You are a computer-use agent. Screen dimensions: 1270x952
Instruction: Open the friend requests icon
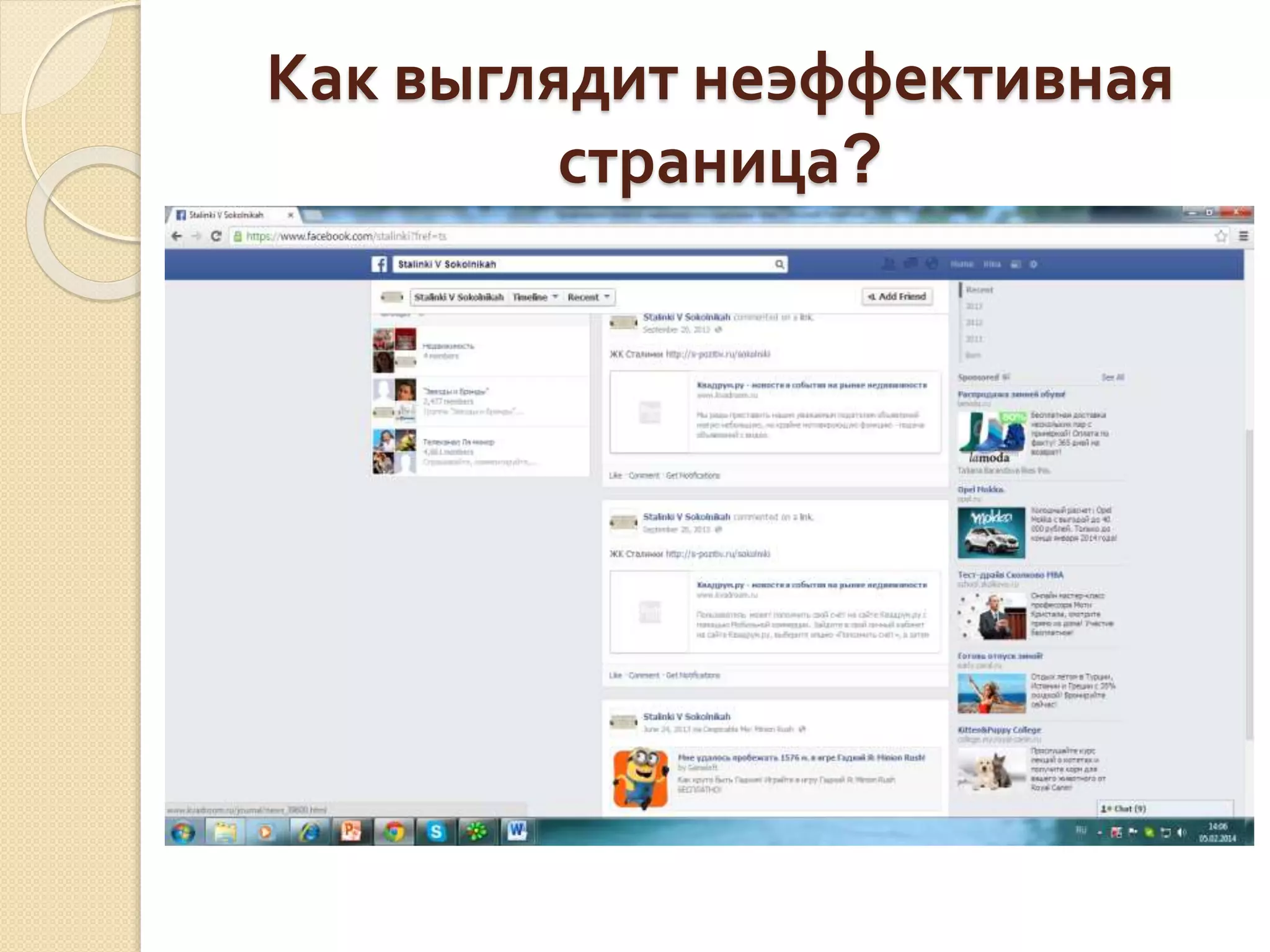(x=889, y=264)
